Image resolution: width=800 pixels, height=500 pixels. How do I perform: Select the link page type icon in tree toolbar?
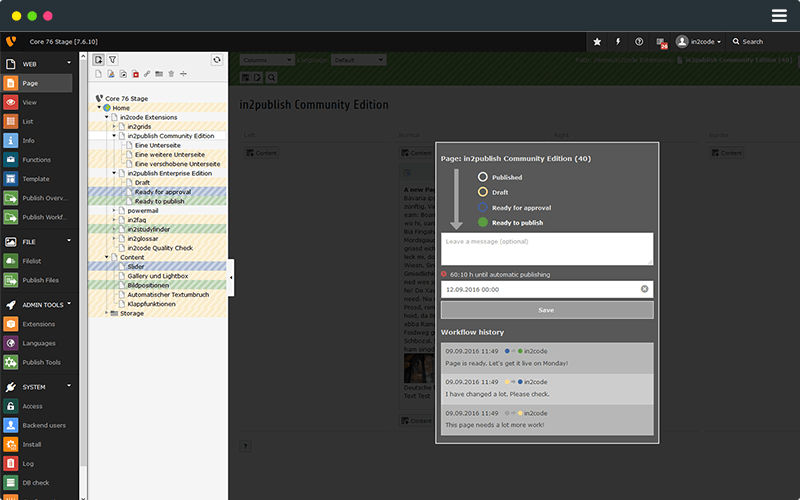pyautogui.click(x=147, y=74)
